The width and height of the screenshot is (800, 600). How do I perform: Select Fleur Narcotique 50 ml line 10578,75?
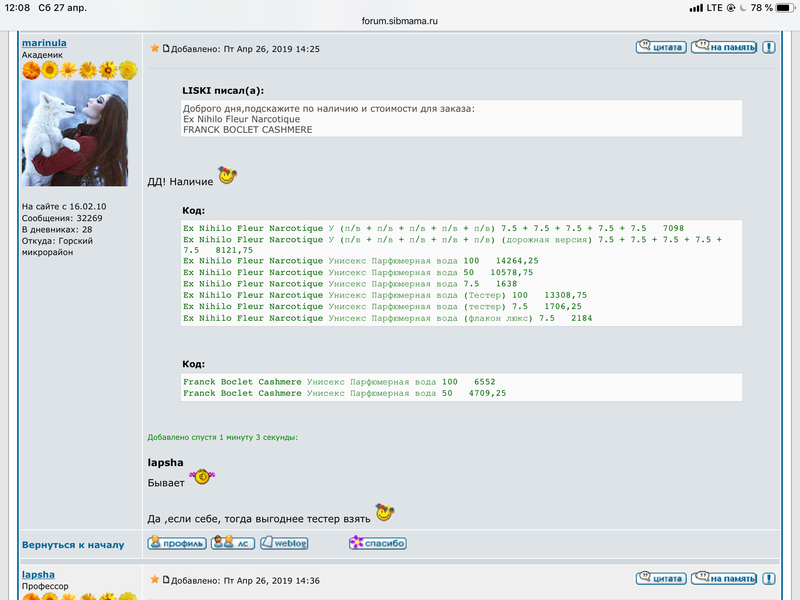click(358, 272)
